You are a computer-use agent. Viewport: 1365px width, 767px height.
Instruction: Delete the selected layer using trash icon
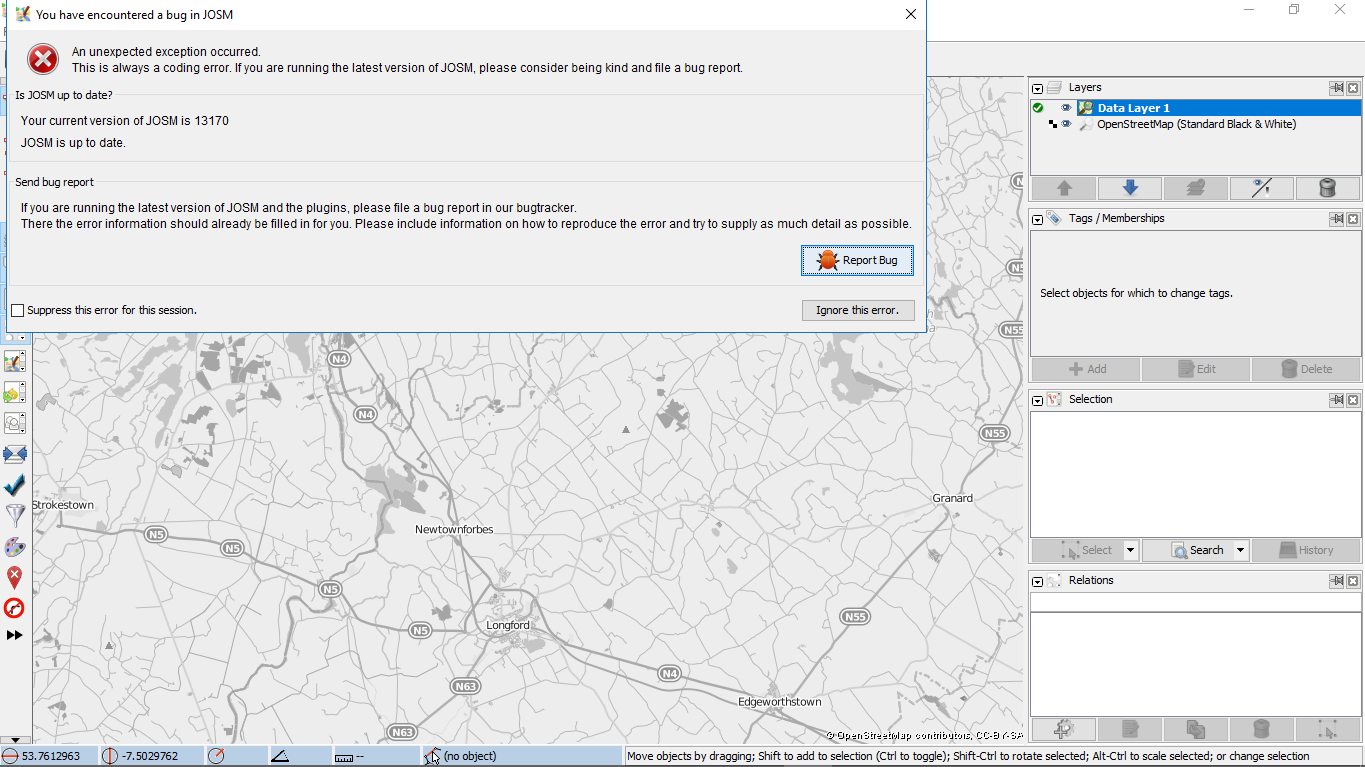pos(1327,188)
